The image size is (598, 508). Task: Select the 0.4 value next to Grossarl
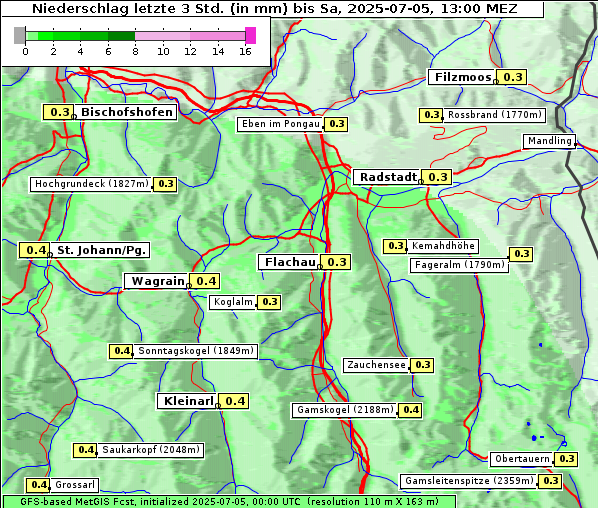coord(38,485)
